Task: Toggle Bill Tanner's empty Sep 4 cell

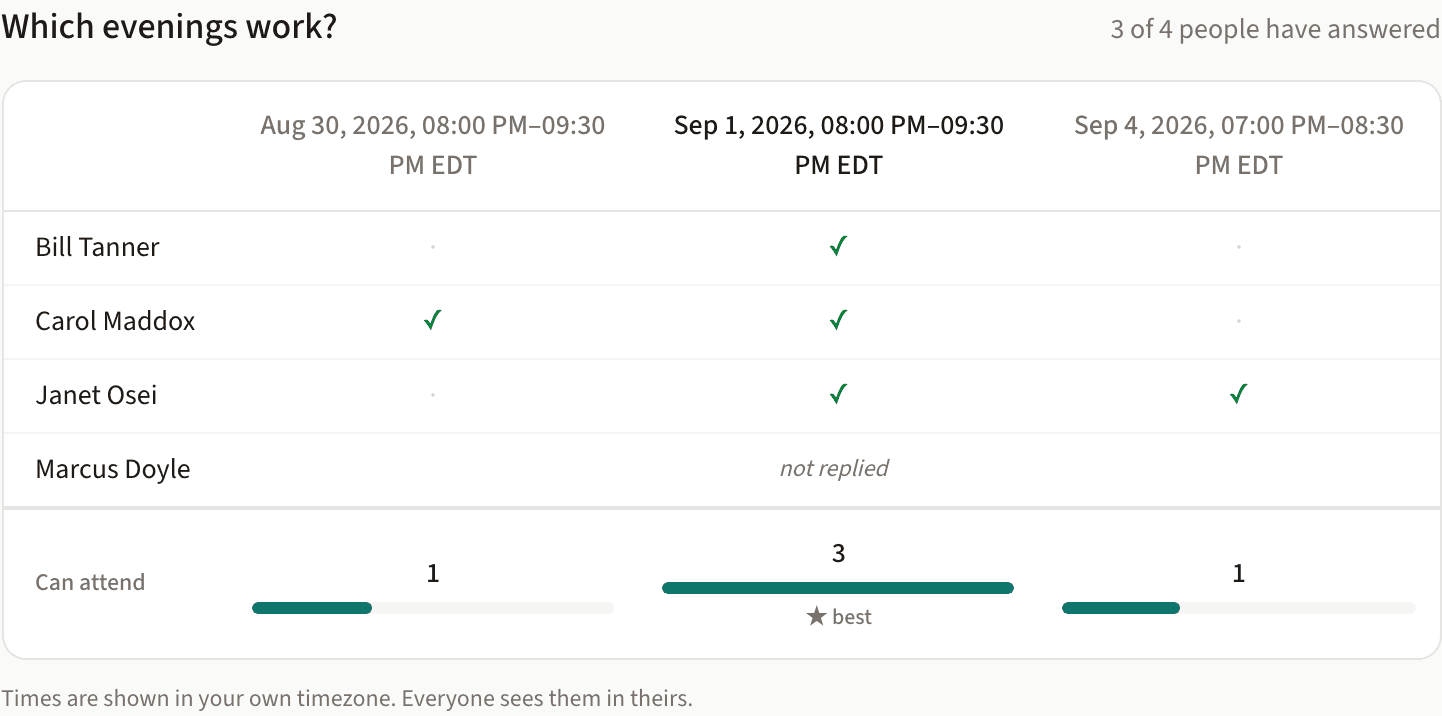Action: pyautogui.click(x=1239, y=247)
